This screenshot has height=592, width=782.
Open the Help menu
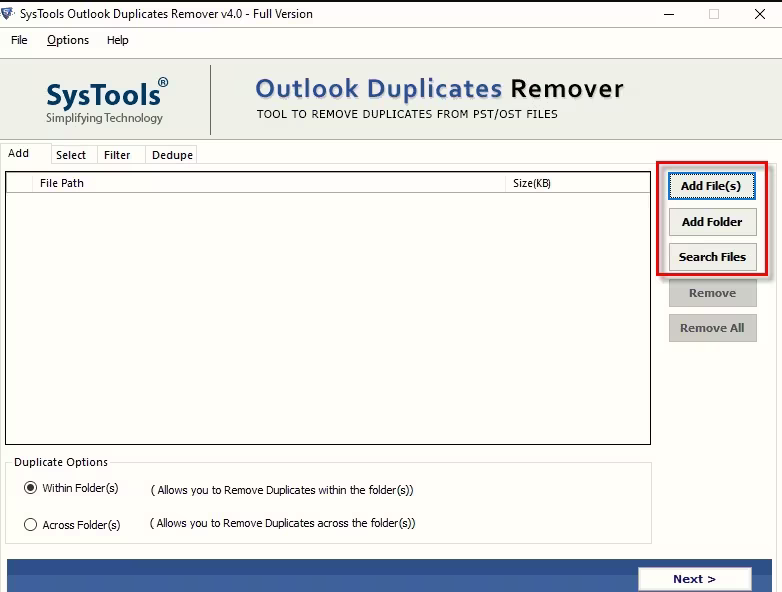click(118, 40)
